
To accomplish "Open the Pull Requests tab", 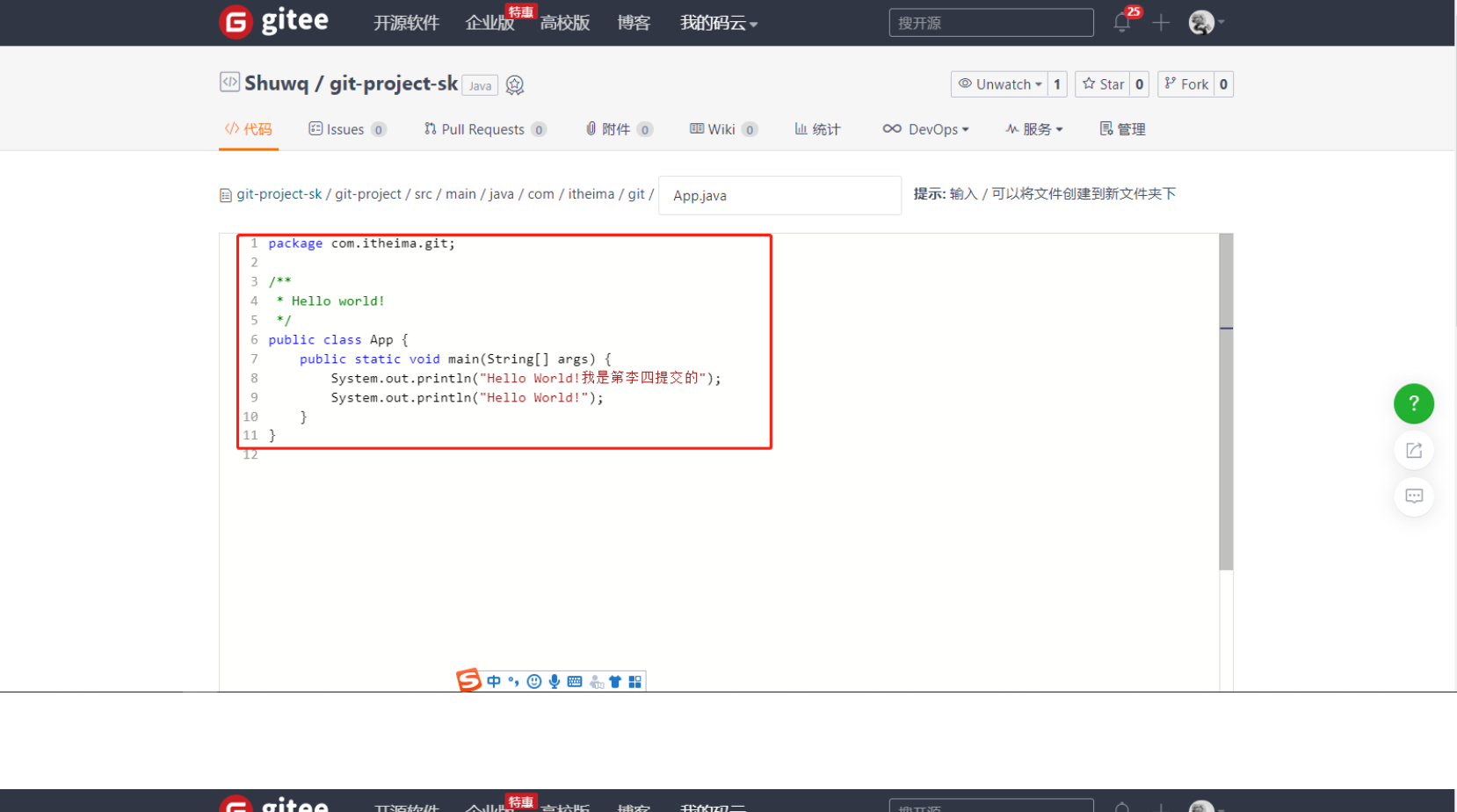I will pos(483,129).
